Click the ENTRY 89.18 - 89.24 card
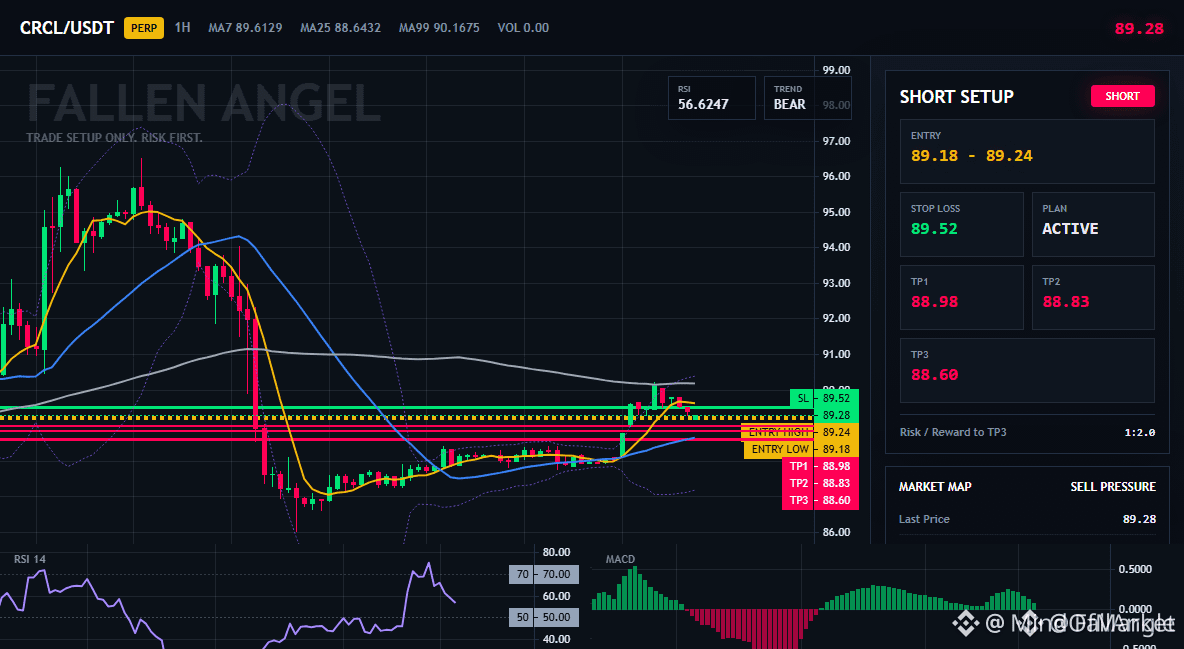The image size is (1184, 649). [x=1027, y=151]
